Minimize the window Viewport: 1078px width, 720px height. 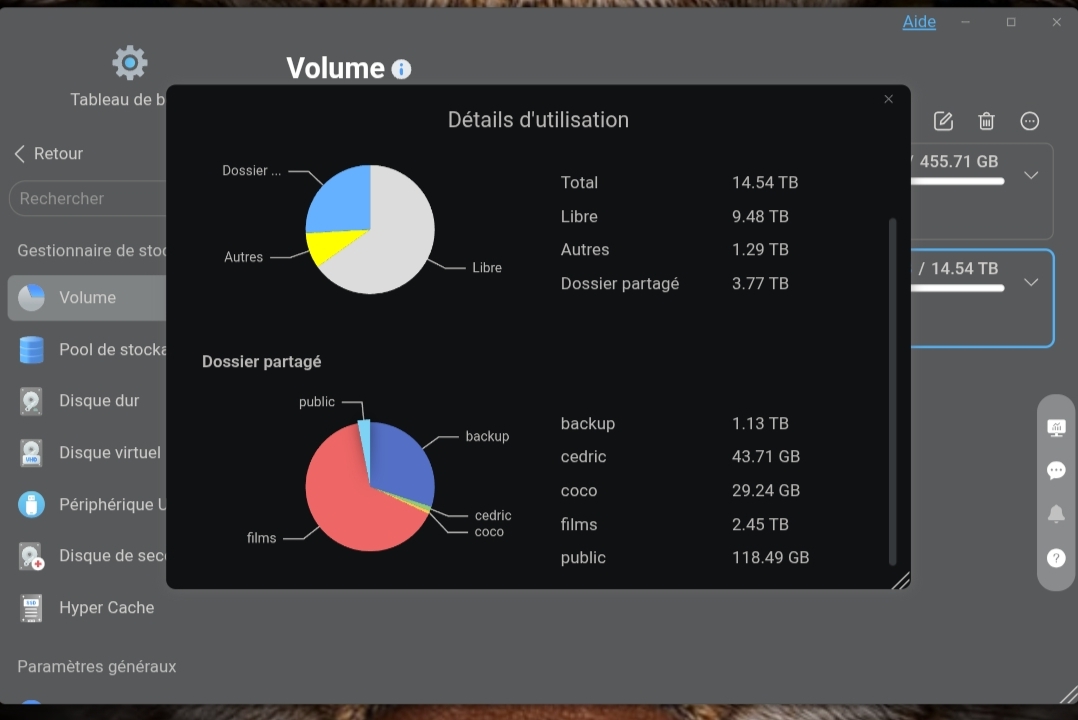coord(965,22)
